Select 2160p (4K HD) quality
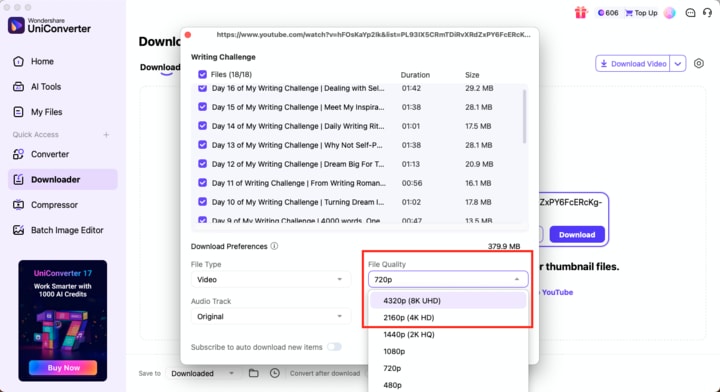The width and height of the screenshot is (720, 392). (448, 317)
